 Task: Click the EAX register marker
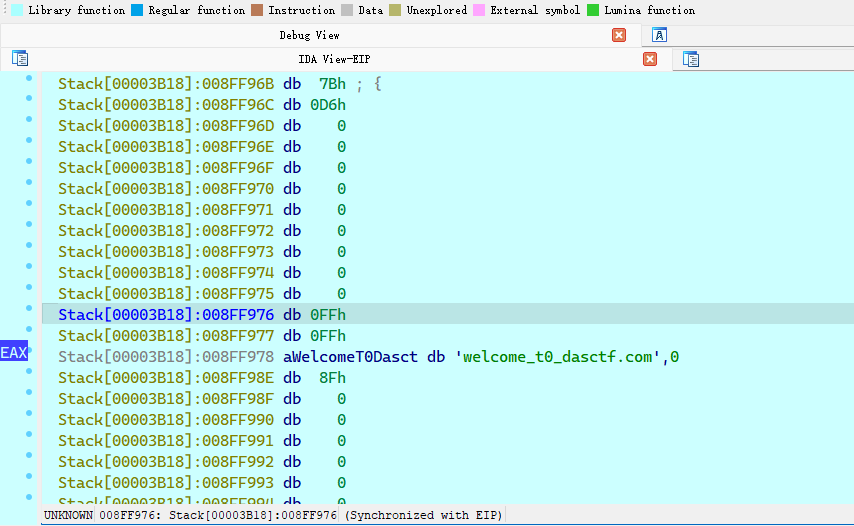(14, 353)
